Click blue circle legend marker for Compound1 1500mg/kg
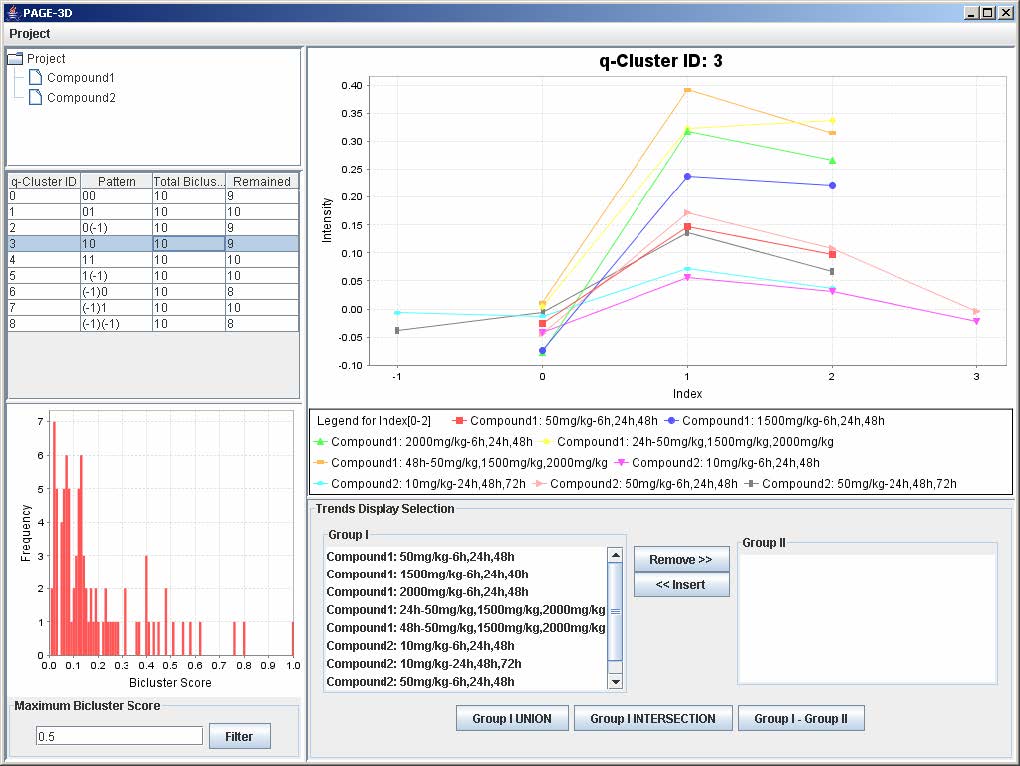The image size is (1020, 766). [x=671, y=421]
